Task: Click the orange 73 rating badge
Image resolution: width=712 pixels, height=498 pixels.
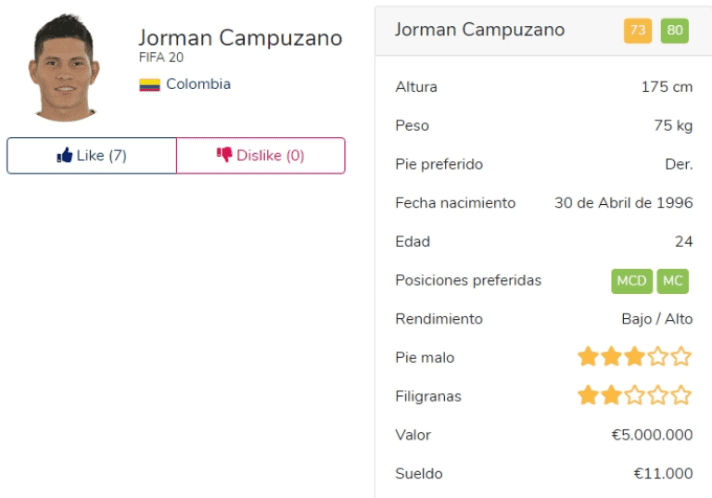Action: coord(638,30)
